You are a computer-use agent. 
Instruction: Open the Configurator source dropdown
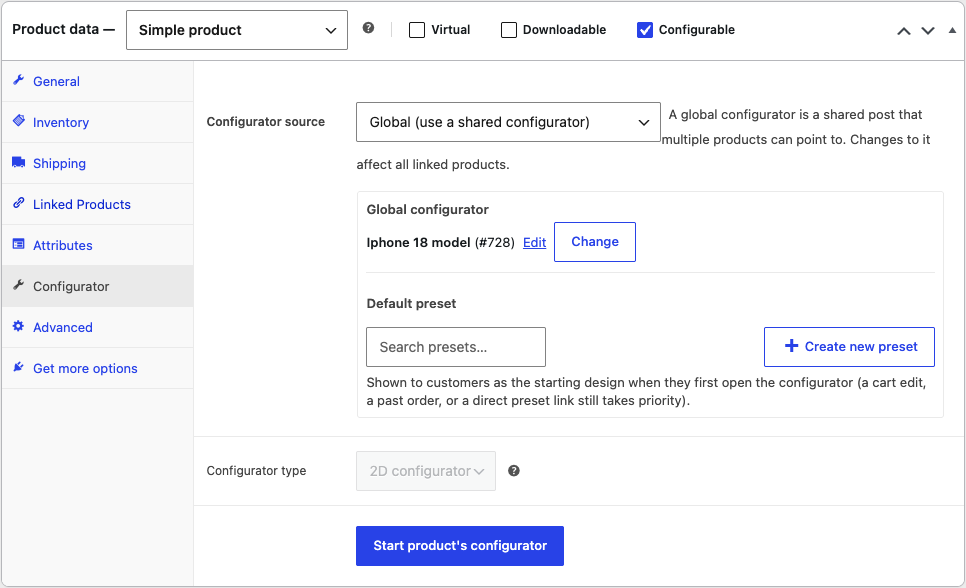(508, 122)
